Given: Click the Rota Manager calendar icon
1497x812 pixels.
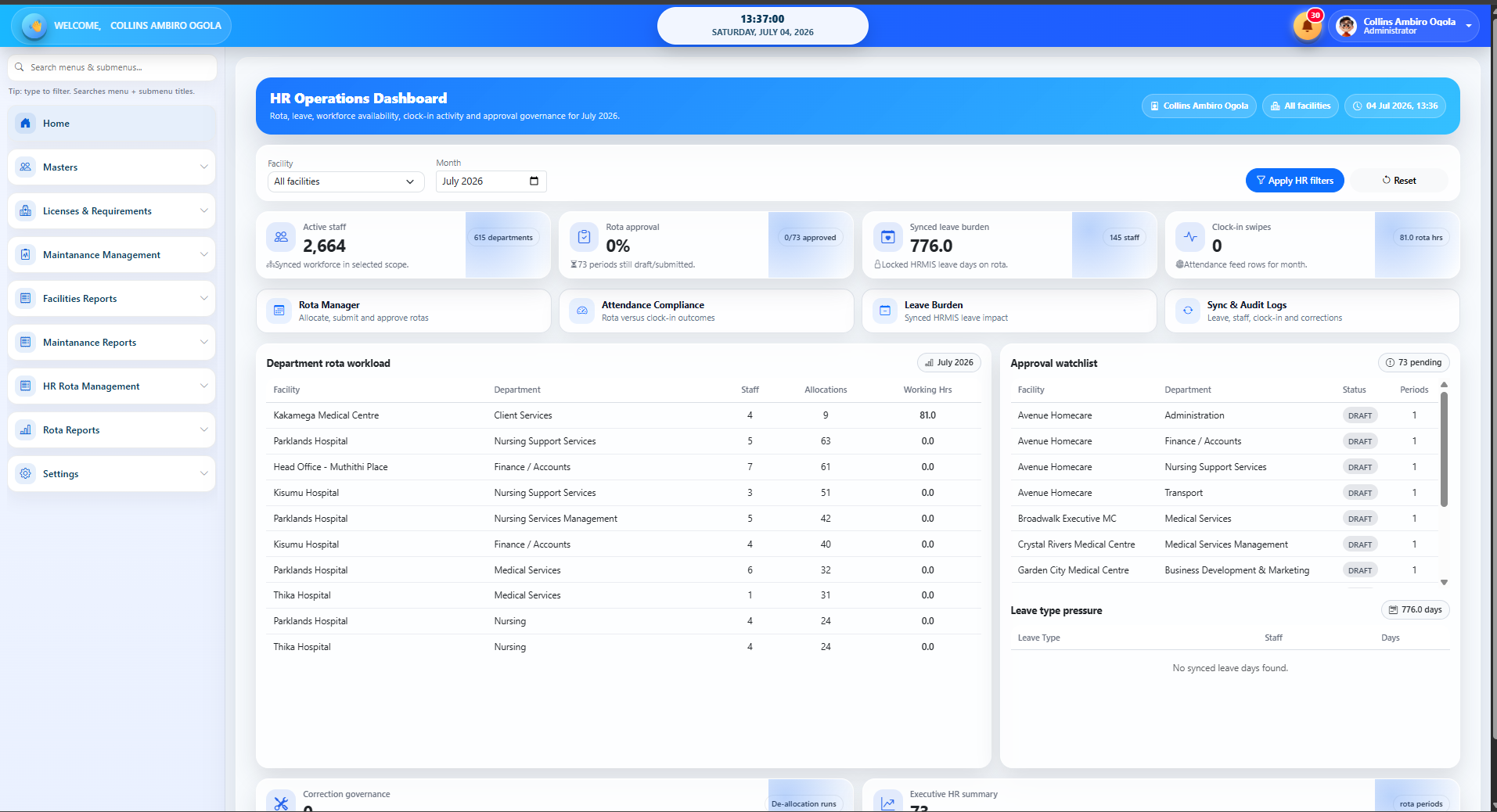Looking at the screenshot, I should tap(279, 311).
